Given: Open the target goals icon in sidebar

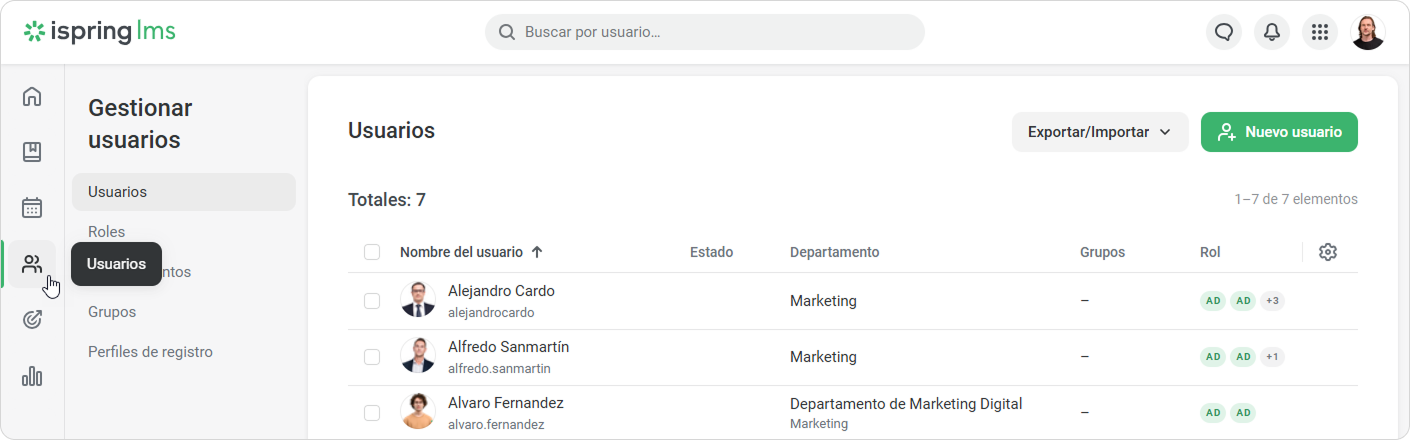Looking at the screenshot, I should (x=32, y=320).
